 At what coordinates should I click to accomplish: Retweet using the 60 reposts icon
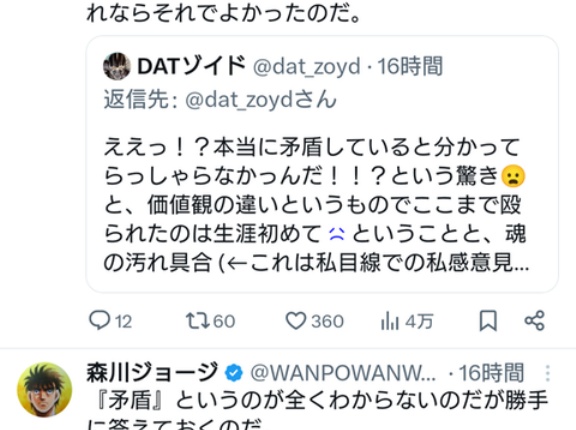pyautogui.click(x=210, y=321)
